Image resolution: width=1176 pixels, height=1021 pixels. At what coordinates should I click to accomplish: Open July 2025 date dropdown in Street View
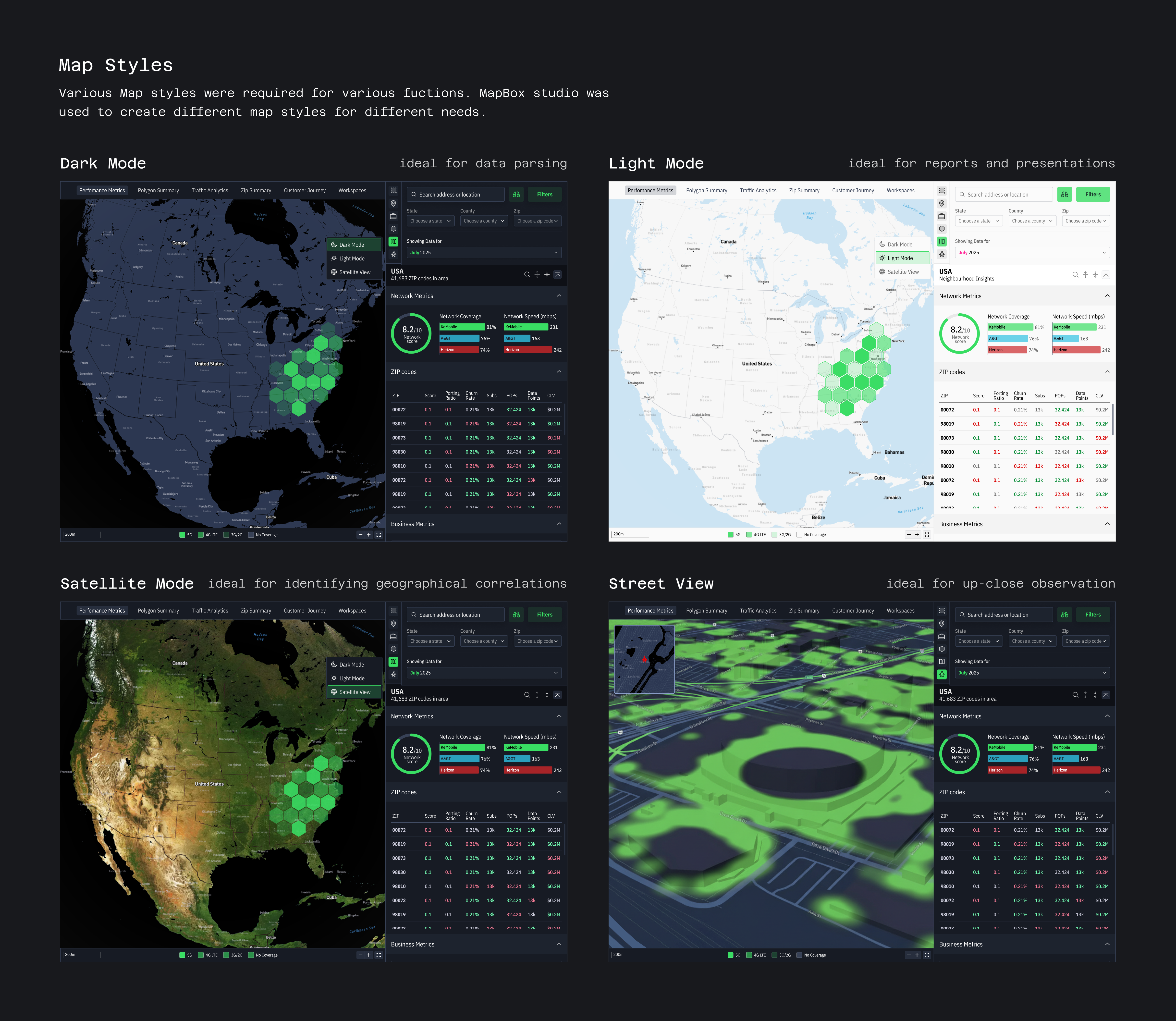[x=1032, y=673]
